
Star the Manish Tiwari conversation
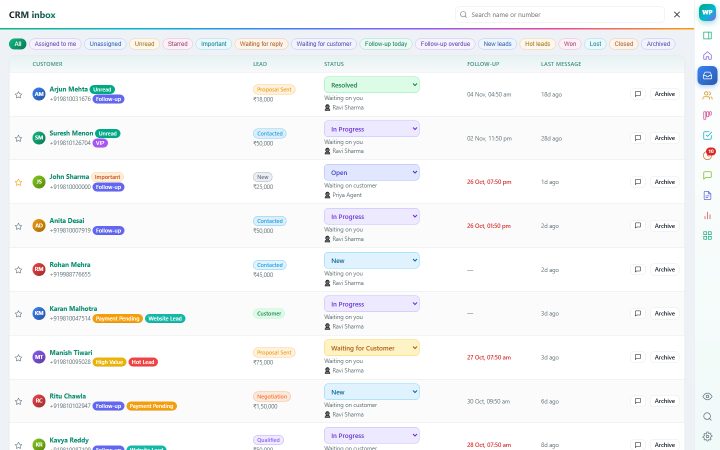(18, 357)
